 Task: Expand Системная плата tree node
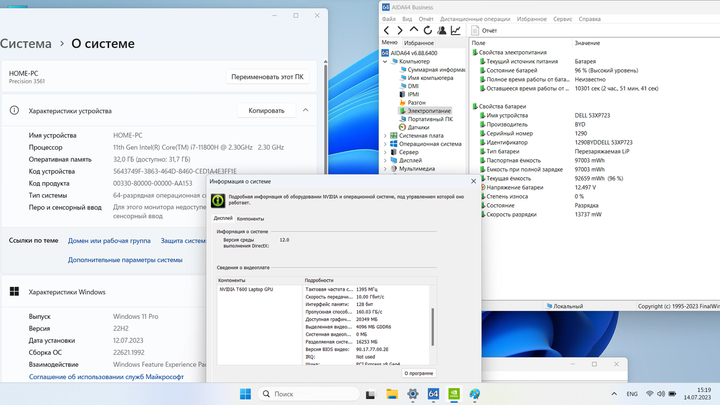pyautogui.click(x=385, y=135)
